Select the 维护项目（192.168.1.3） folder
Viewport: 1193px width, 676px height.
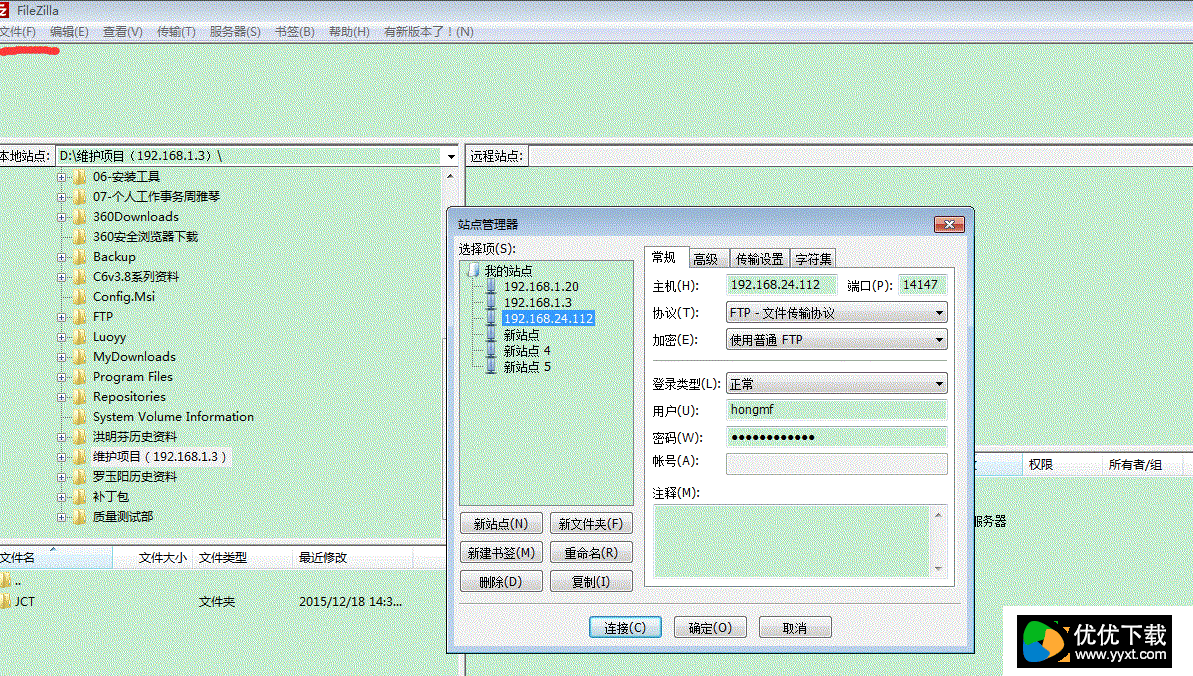[x=160, y=457]
